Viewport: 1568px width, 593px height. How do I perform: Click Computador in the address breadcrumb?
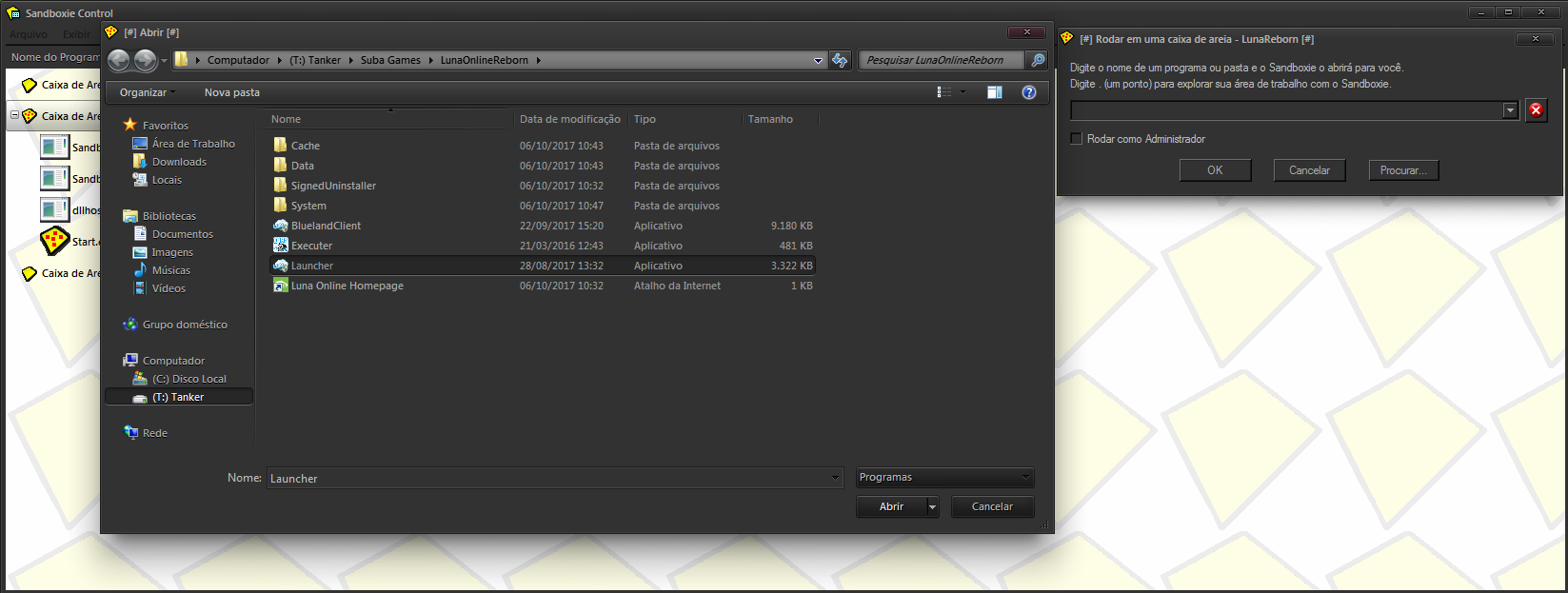pos(238,60)
